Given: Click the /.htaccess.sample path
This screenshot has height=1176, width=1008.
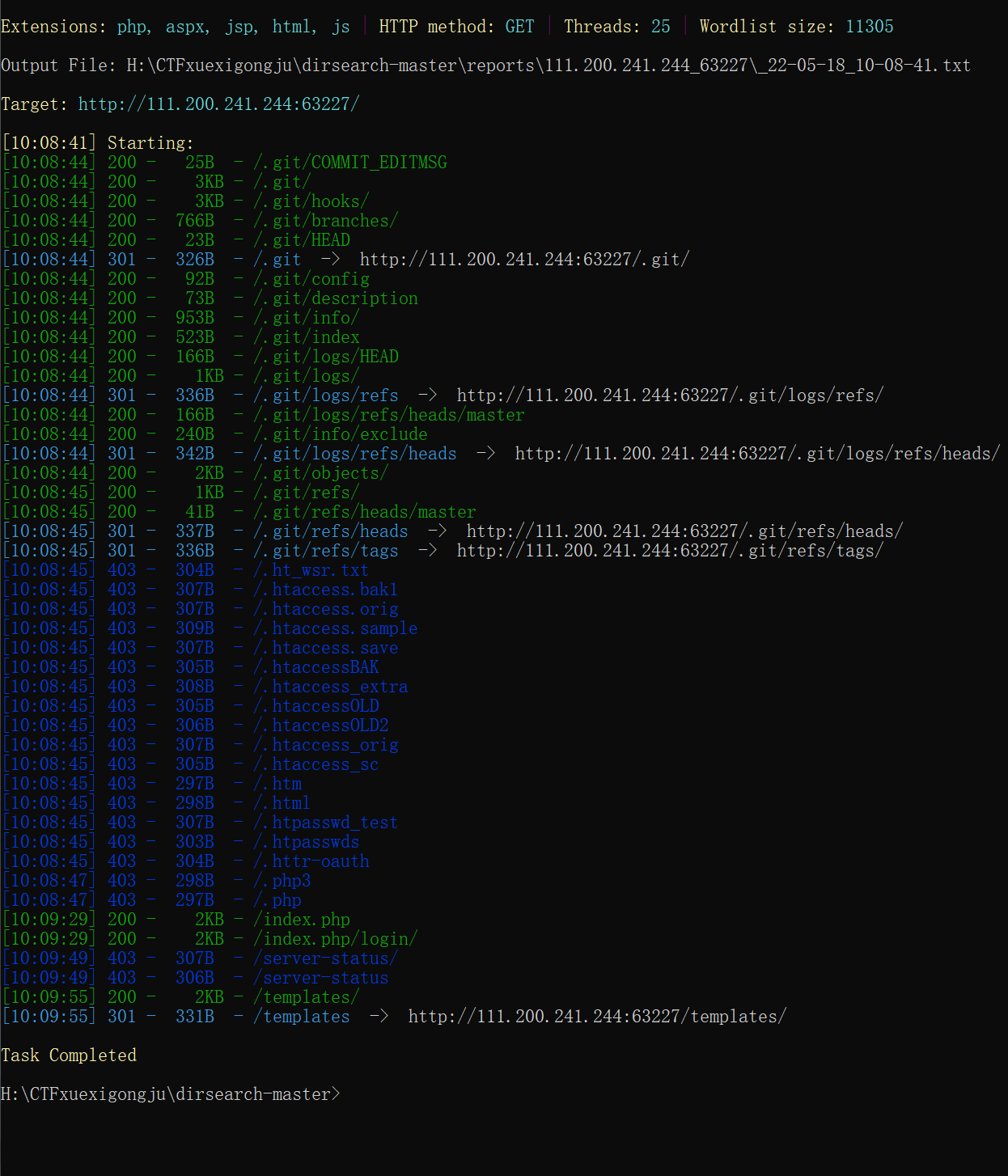Looking at the screenshot, I should click(x=336, y=628).
